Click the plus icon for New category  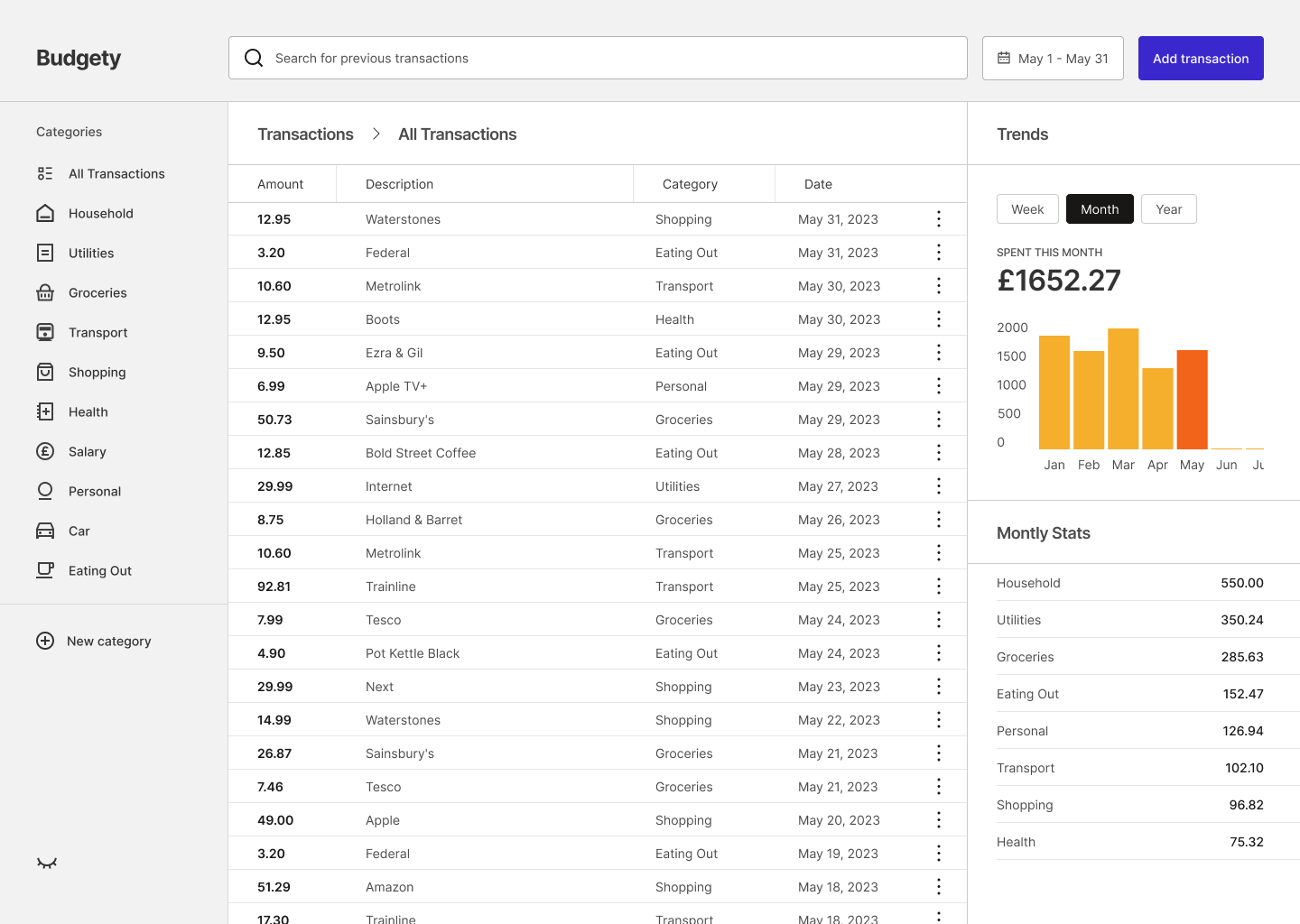pyautogui.click(x=45, y=641)
